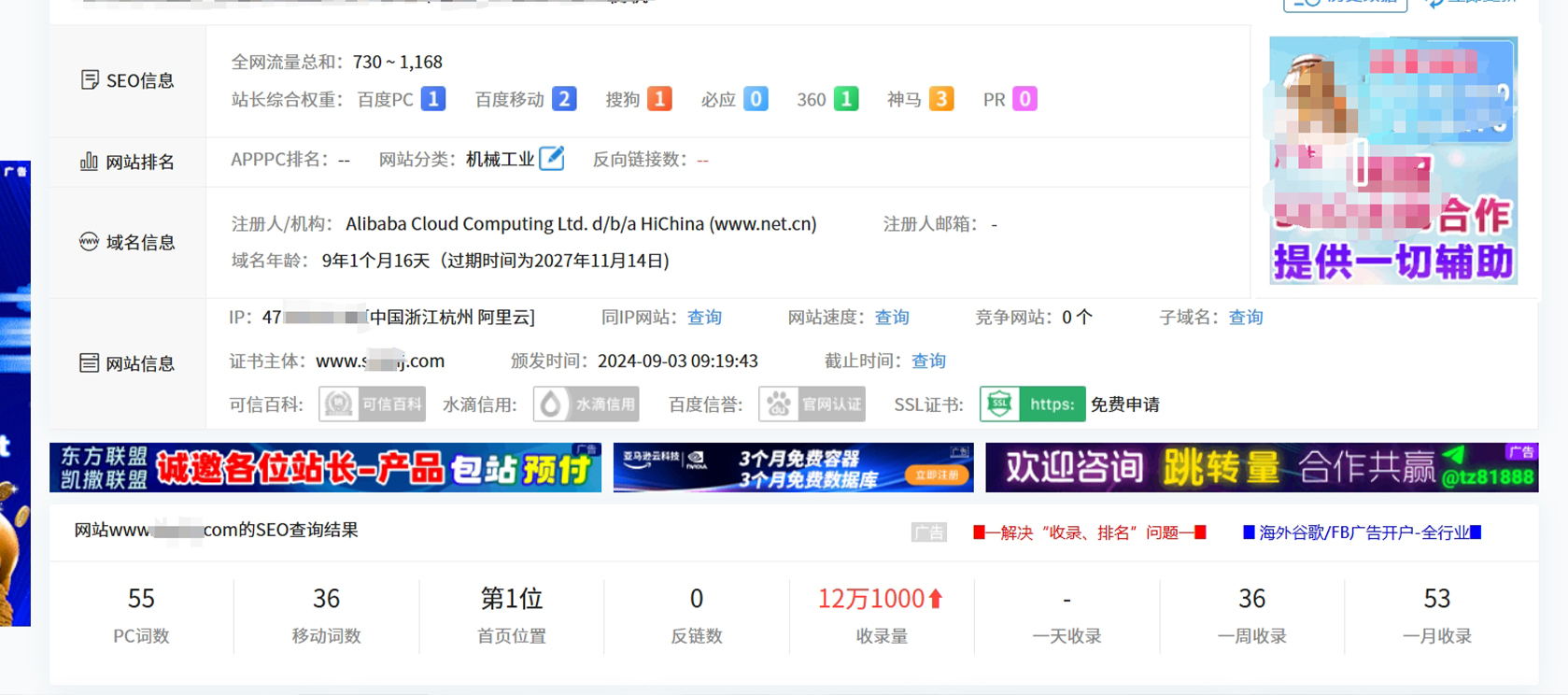The height and width of the screenshot is (695, 1568).
Task: Open the 解决收录、排名问题 ad link
Action: [1090, 532]
